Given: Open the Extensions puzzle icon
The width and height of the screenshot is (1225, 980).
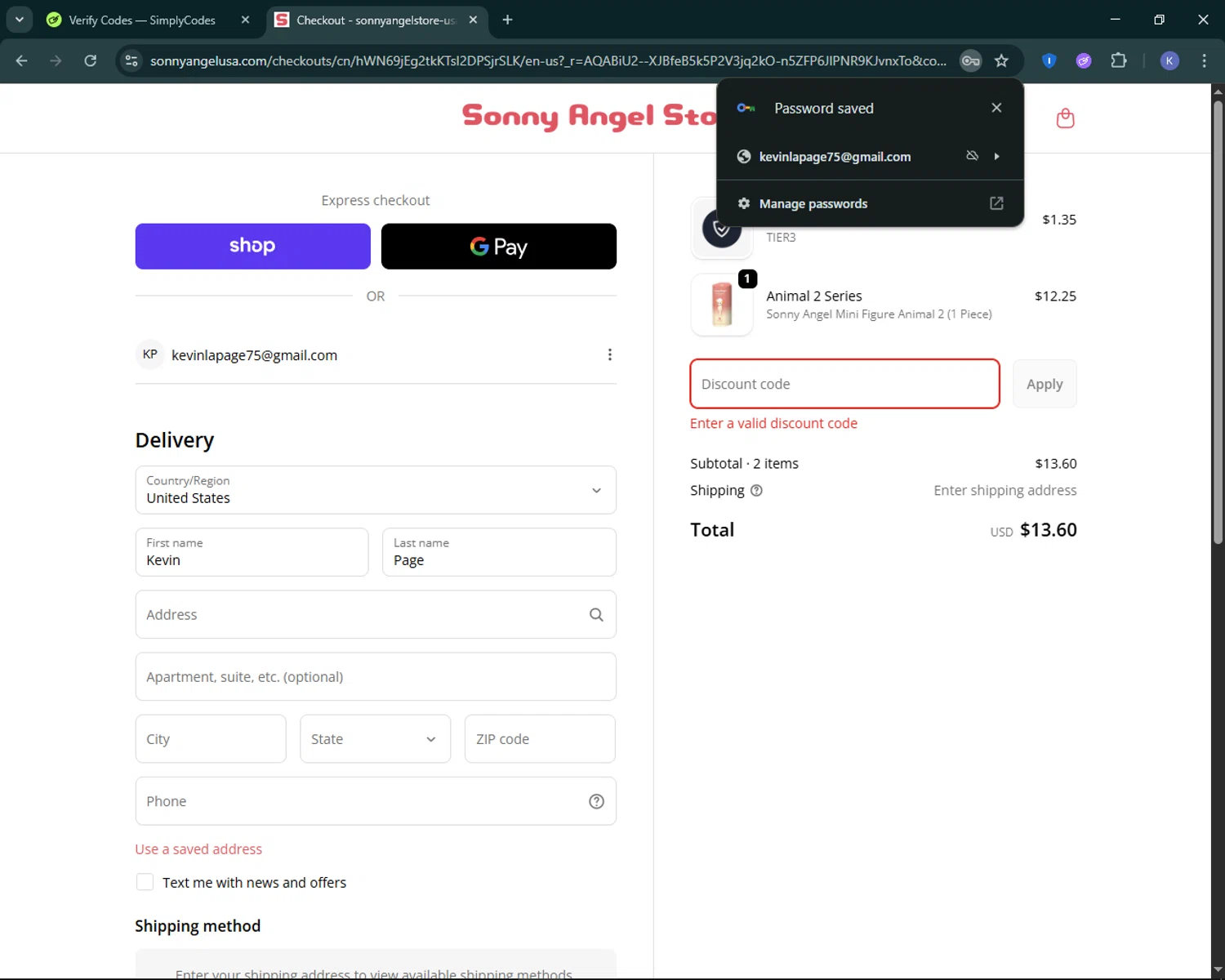Looking at the screenshot, I should tap(1119, 60).
